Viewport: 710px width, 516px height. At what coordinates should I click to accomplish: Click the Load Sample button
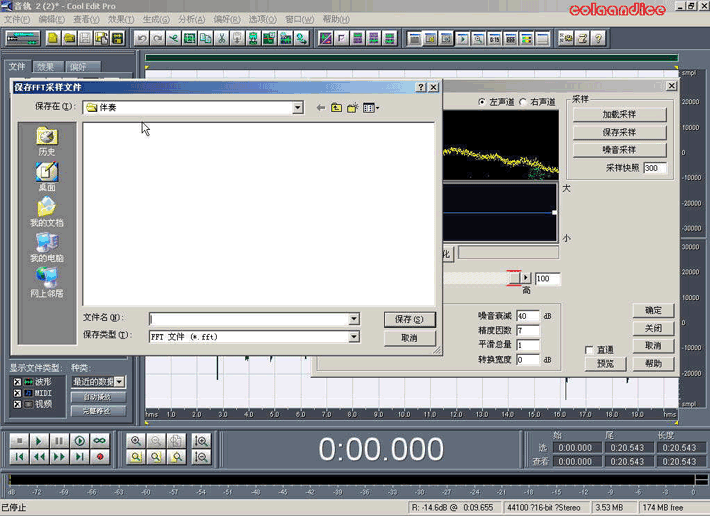619,114
